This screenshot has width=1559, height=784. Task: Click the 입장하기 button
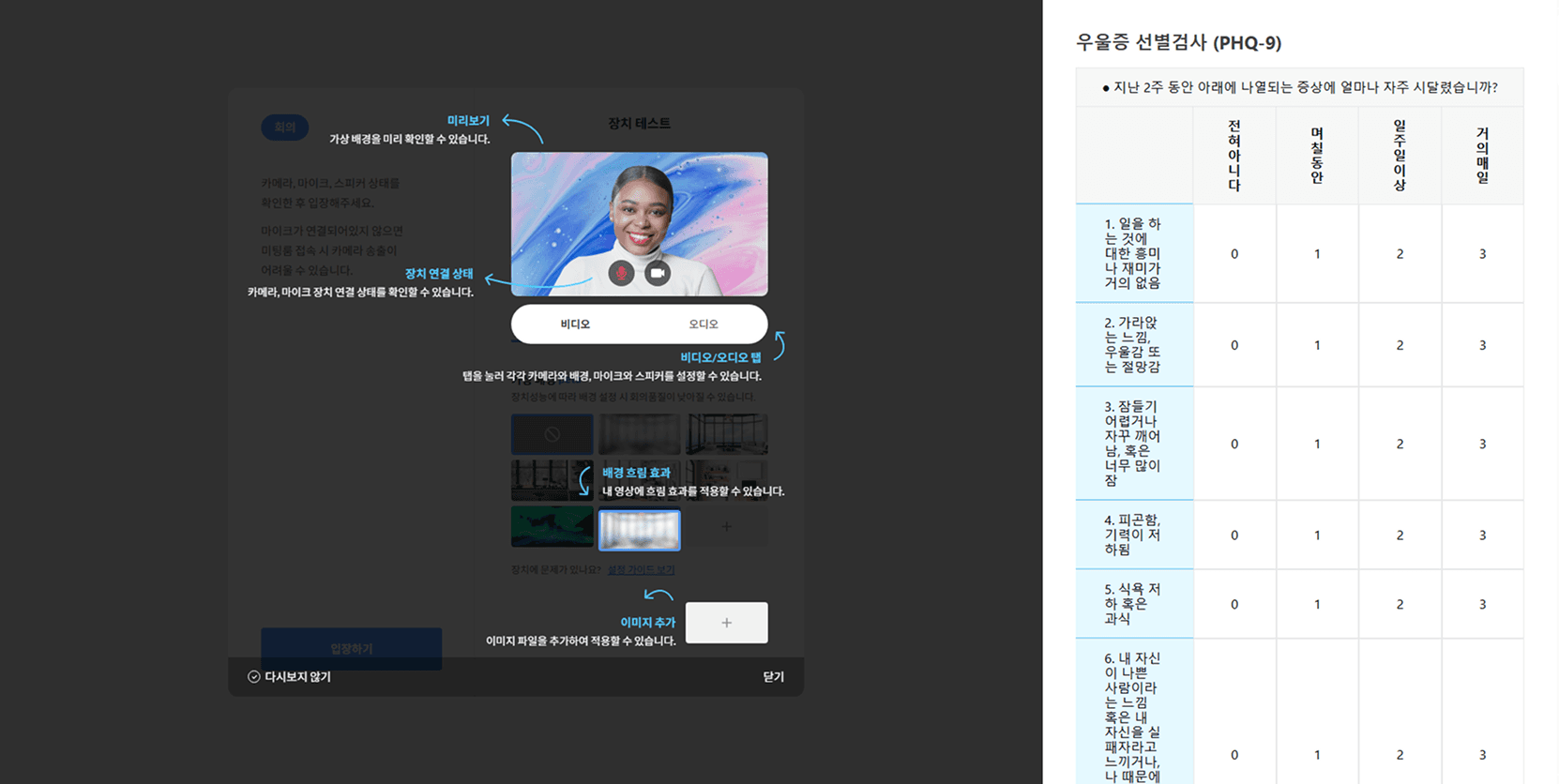click(351, 648)
